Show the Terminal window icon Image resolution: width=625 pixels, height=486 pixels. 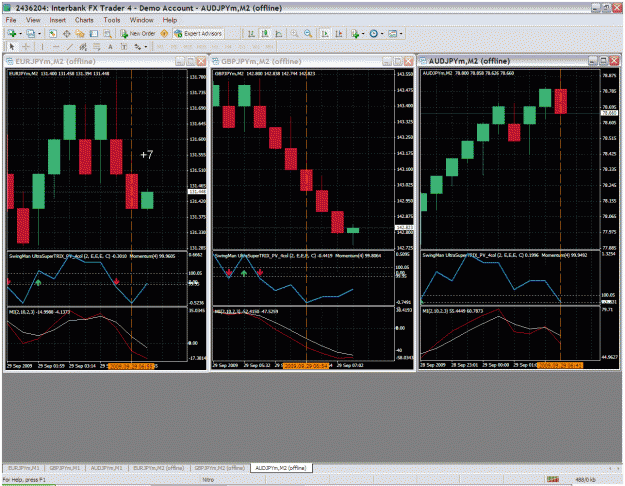tap(94, 34)
